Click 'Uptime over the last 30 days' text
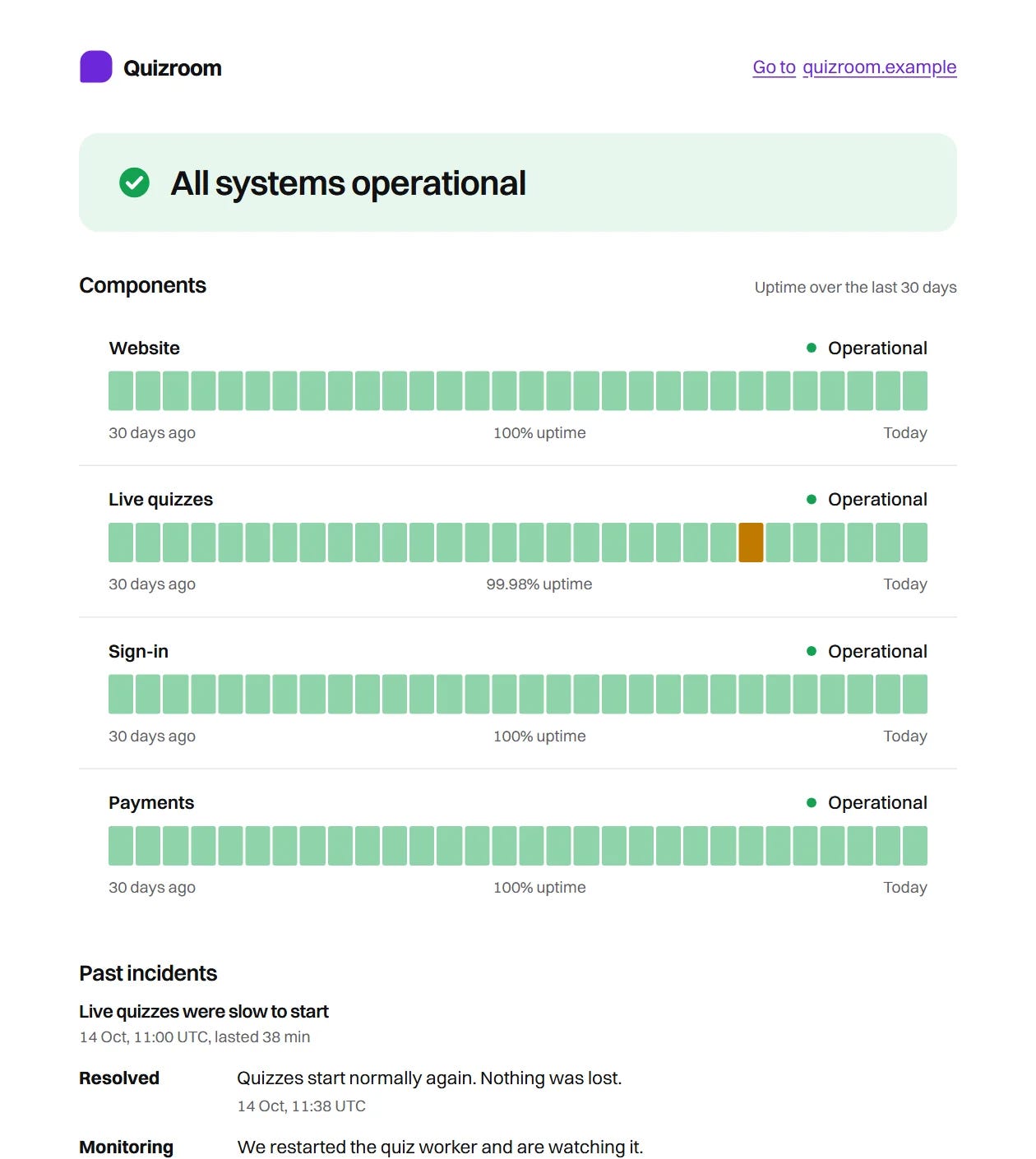Screen dimensions: 1036x1159 click(x=855, y=287)
